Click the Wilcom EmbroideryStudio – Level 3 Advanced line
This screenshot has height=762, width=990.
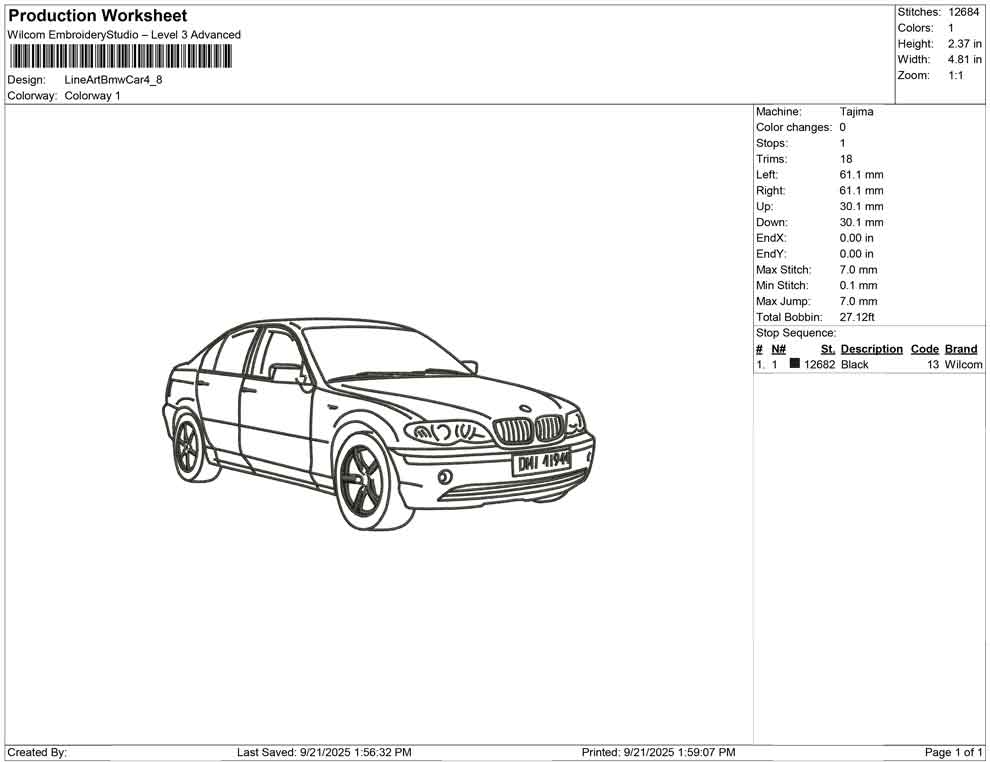click(x=124, y=35)
